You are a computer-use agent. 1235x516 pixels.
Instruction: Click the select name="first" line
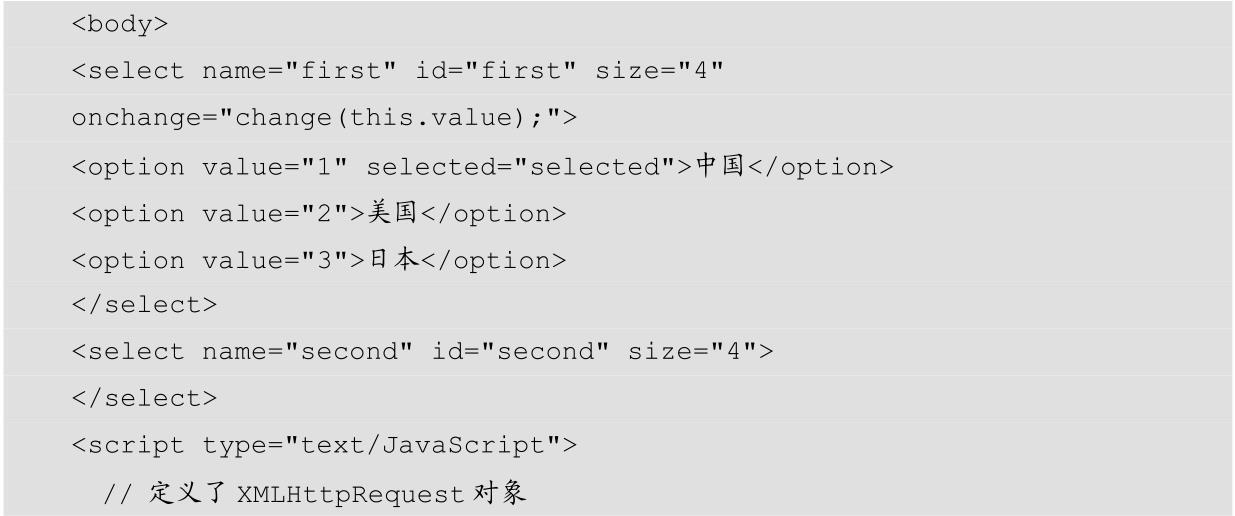coord(397,72)
